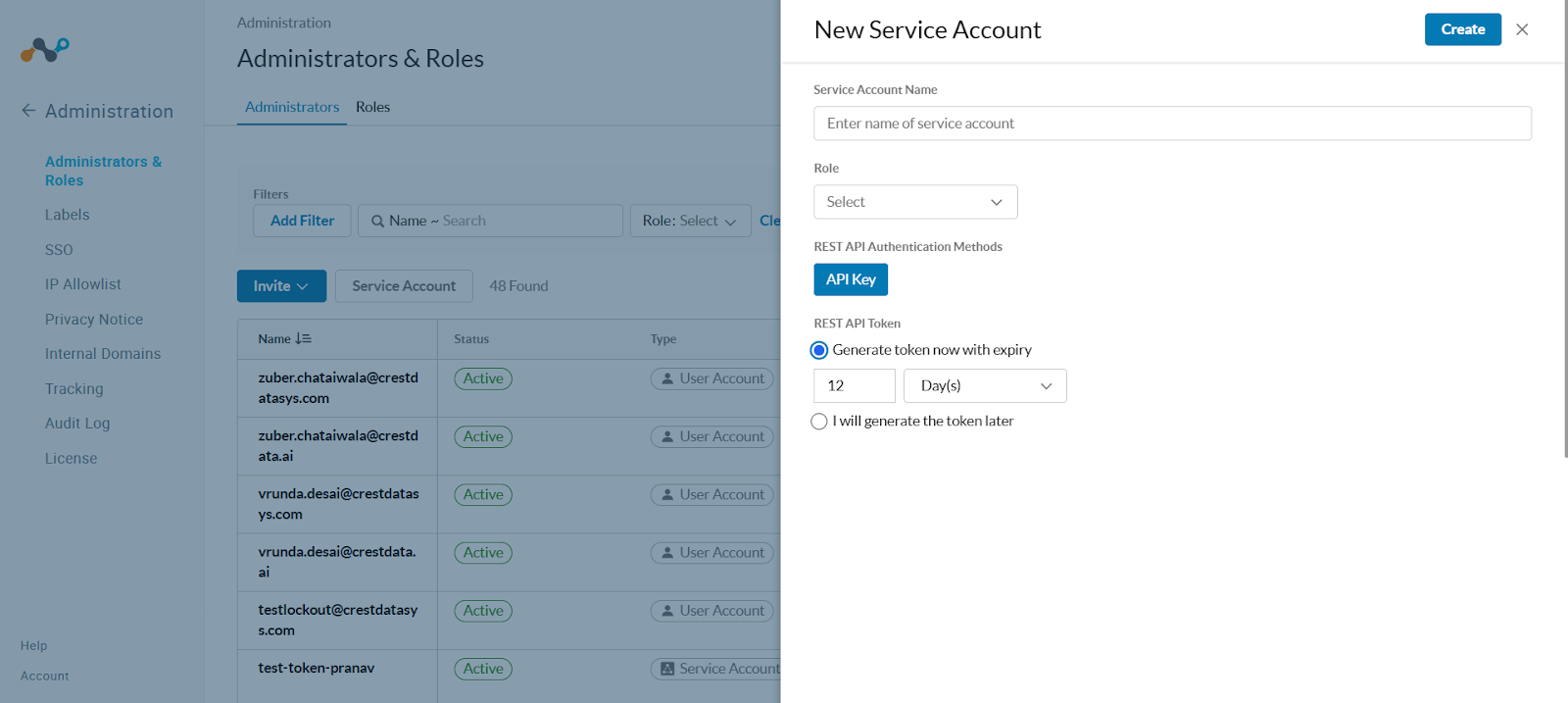The width and height of the screenshot is (1568, 703).
Task: Expand the Invite button dropdown
Action: tap(281, 286)
